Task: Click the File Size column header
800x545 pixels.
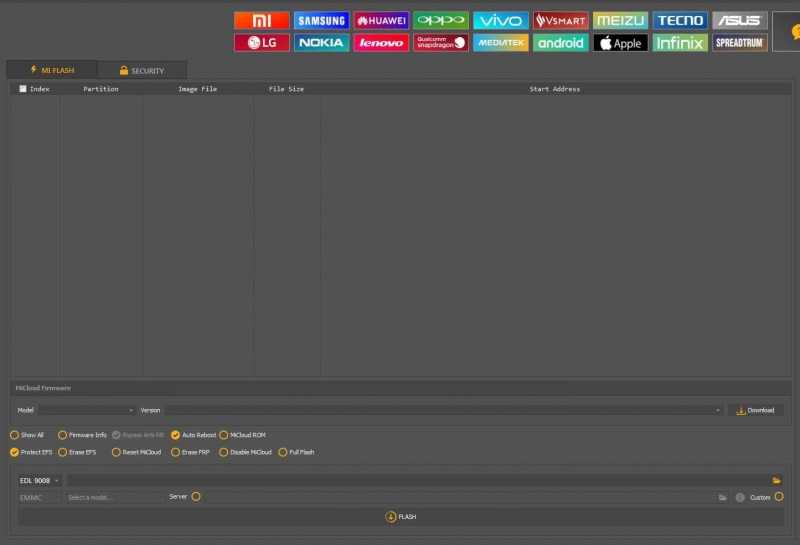Action: point(286,89)
